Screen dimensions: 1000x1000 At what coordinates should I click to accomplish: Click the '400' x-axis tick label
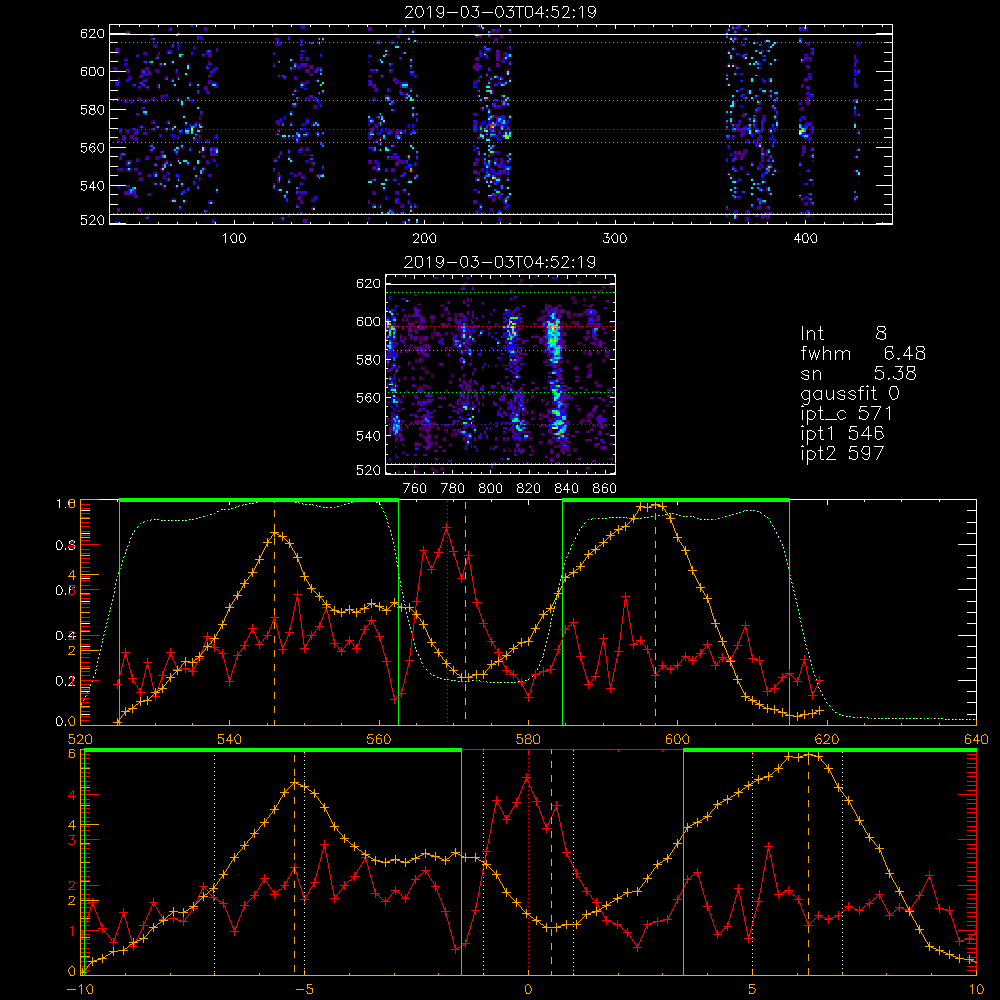pos(805,239)
